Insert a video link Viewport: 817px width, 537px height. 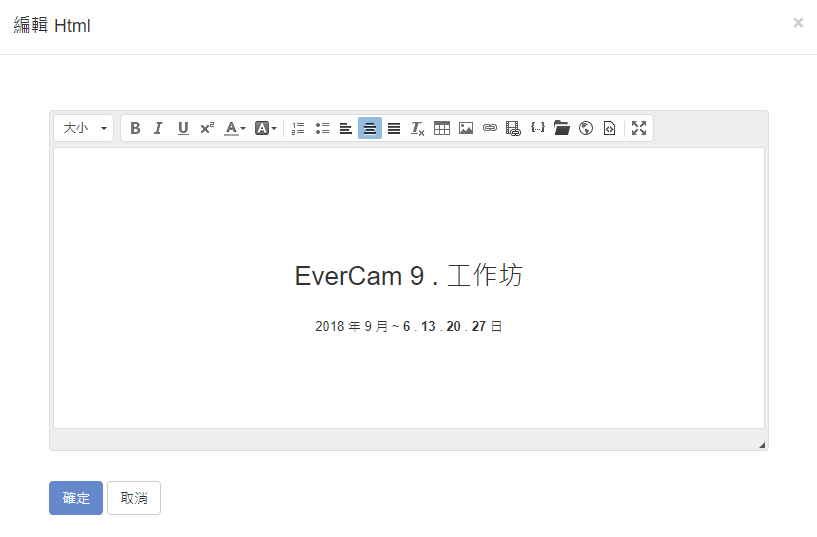pos(514,128)
